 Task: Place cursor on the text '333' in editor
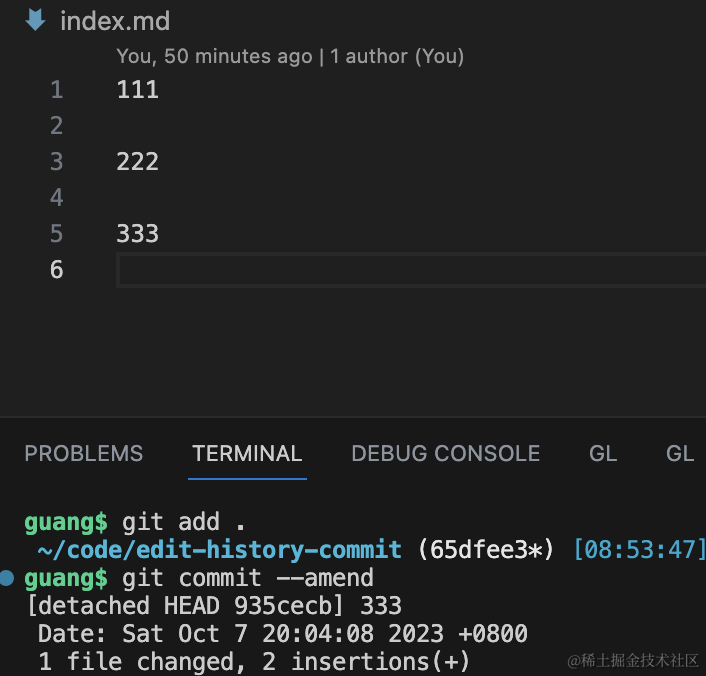[x=137, y=234]
